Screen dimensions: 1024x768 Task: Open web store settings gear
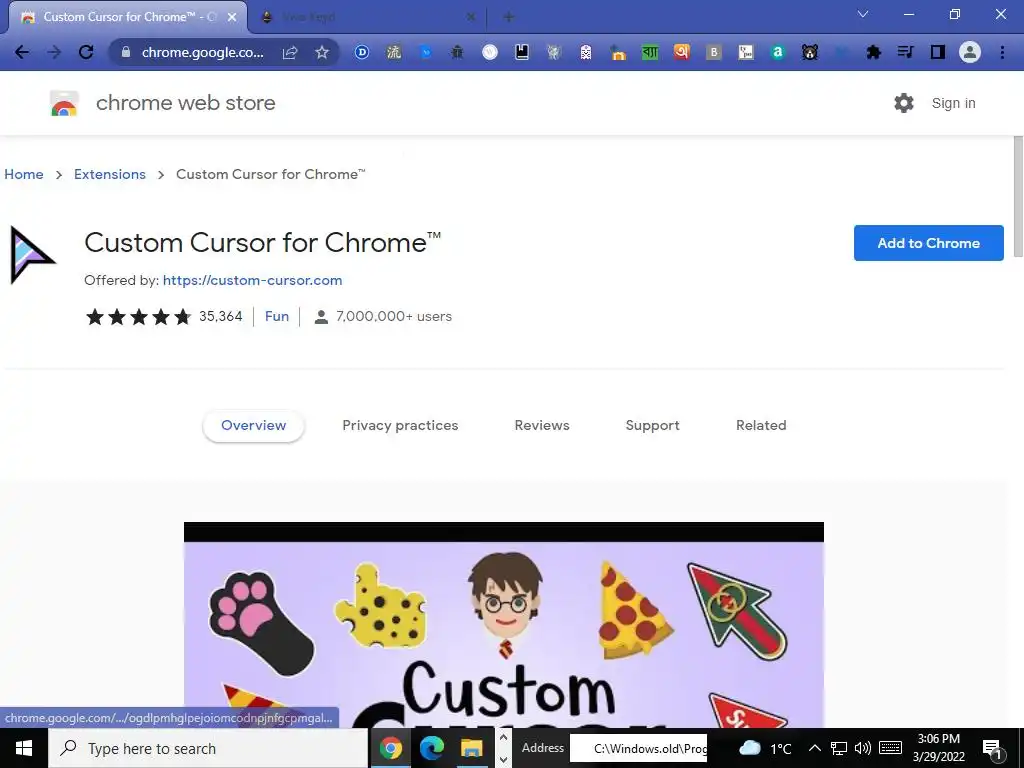(x=904, y=103)
